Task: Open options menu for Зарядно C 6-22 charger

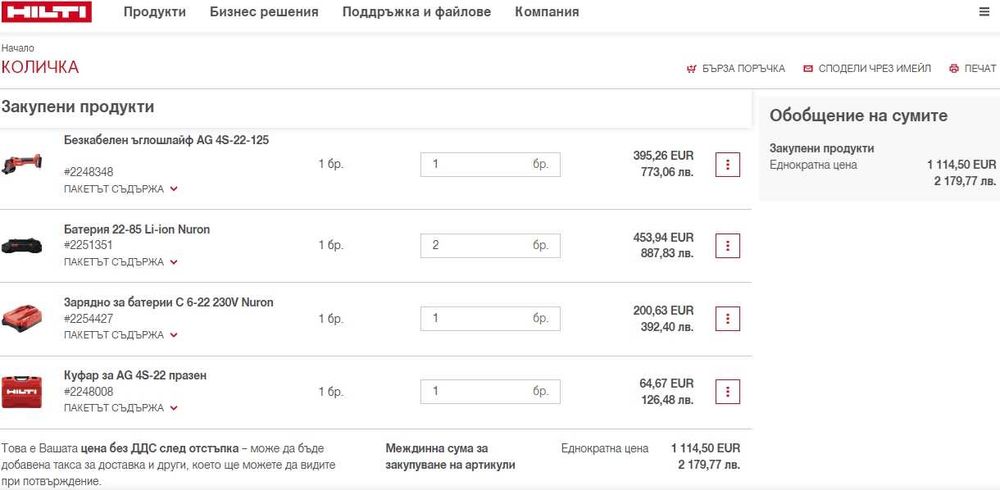Action: (x=728, y=319)
